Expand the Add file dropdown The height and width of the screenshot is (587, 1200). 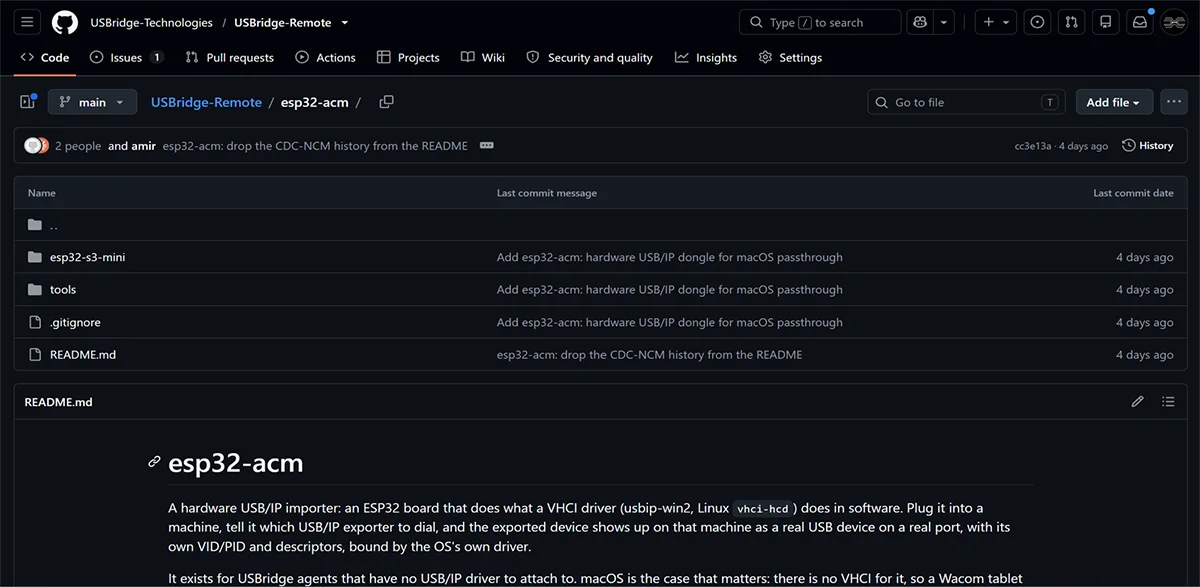click(1114, 102)
